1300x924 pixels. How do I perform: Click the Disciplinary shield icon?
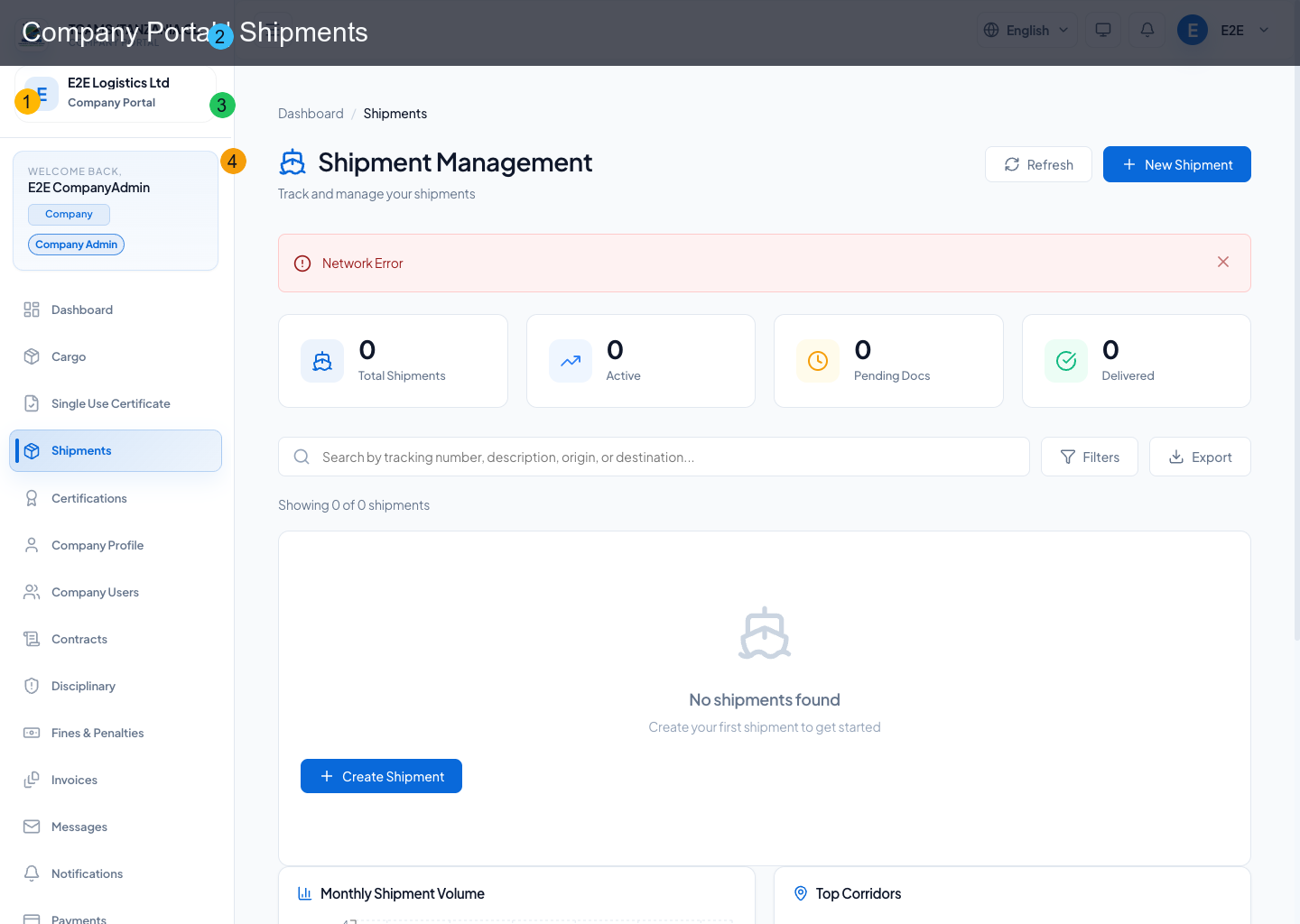click(32, 686)
